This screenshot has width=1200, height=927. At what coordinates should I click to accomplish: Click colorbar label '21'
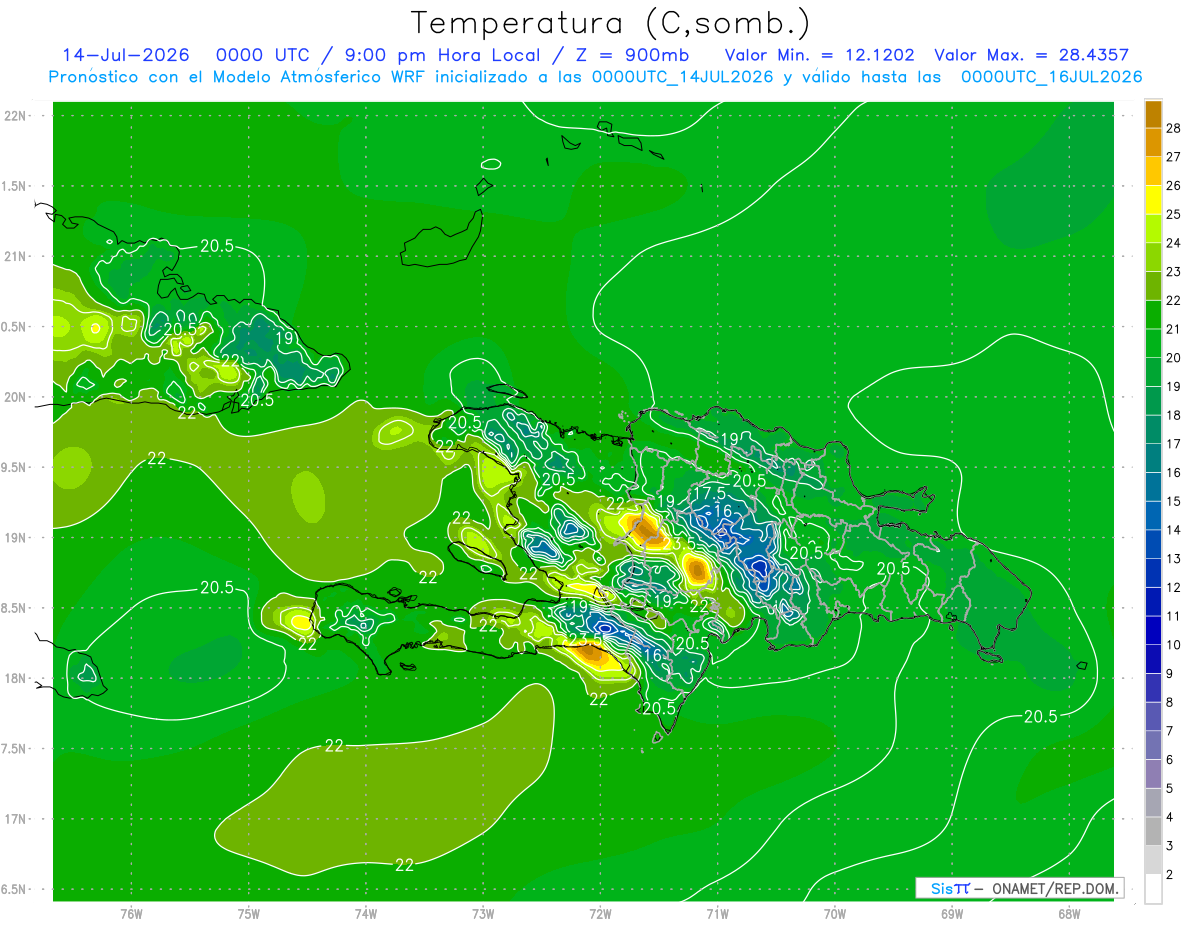pyautogui.click(x=1174, y=329)
